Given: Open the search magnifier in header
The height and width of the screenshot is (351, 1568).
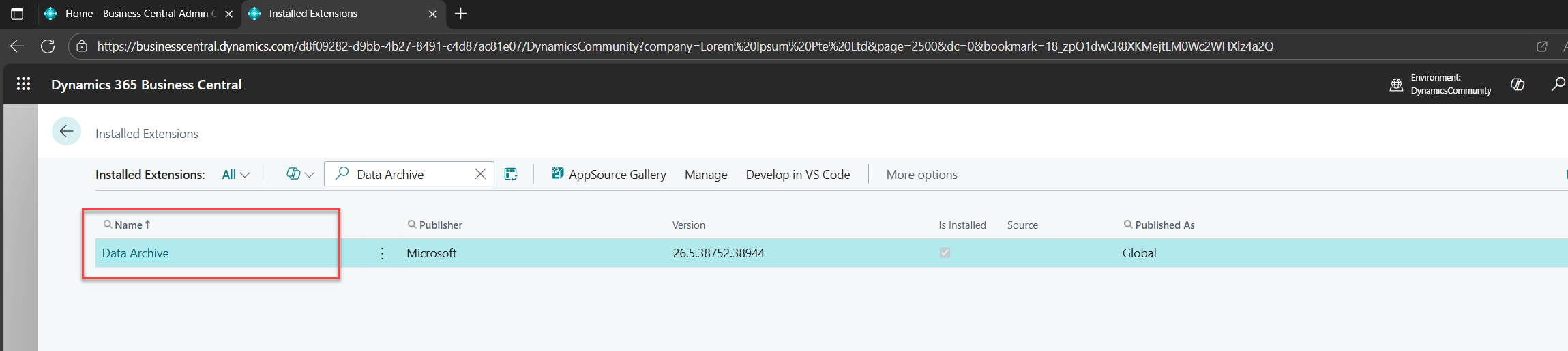Looking at the screenshot, I should click(x=1558, y=84).
